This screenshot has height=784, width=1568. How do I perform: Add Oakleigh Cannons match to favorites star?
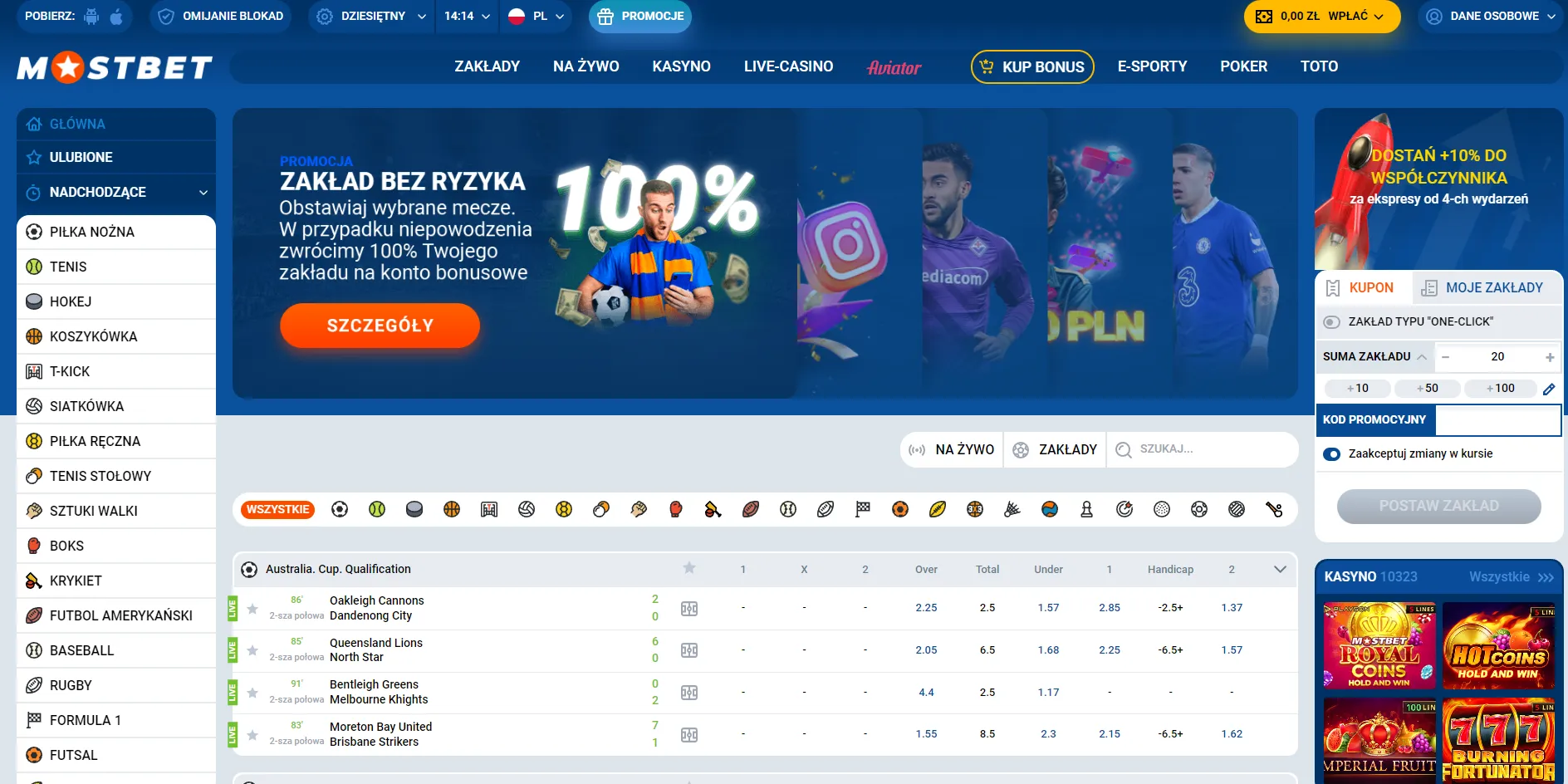[x=252, y=609]
